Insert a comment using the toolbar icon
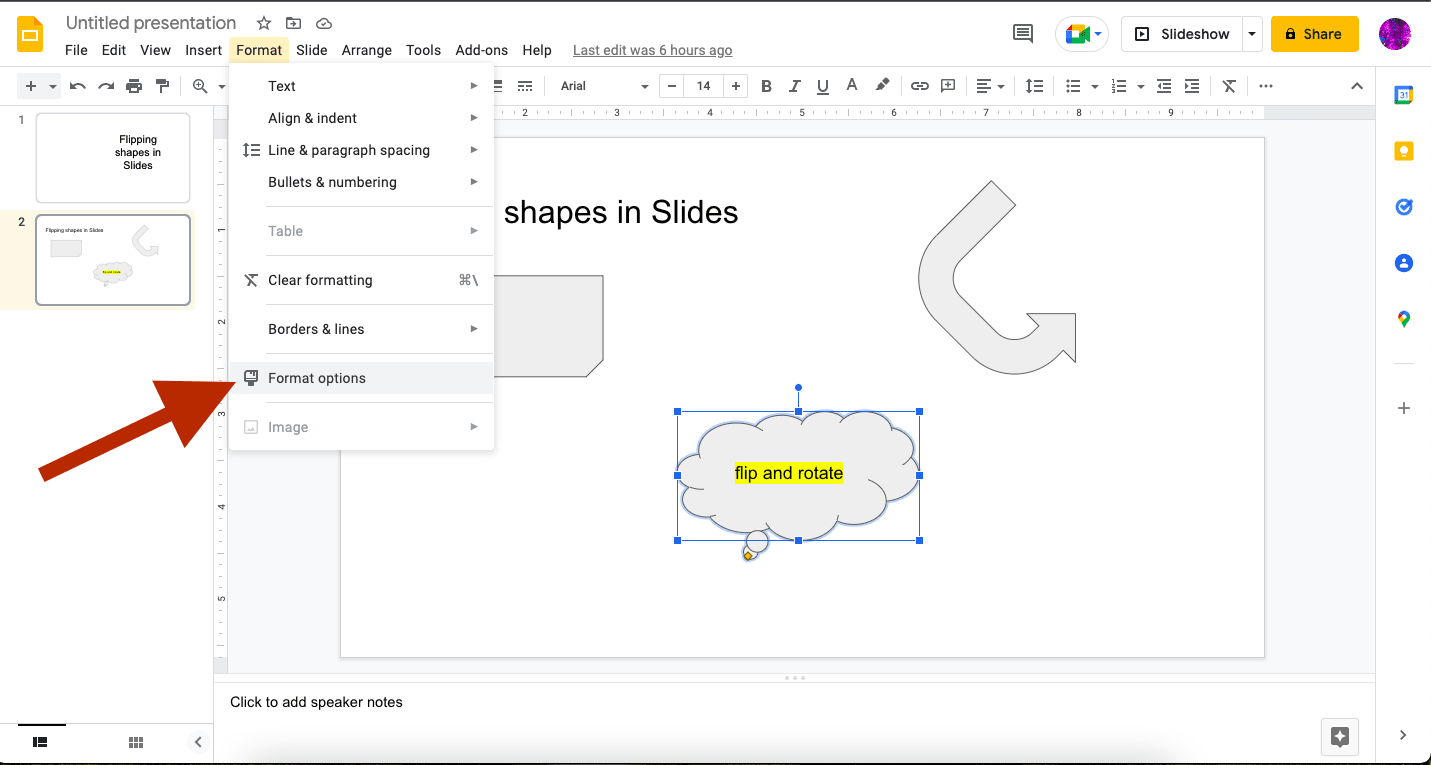The width and height of the screenshot is (1431, 765). click(947, 86)
